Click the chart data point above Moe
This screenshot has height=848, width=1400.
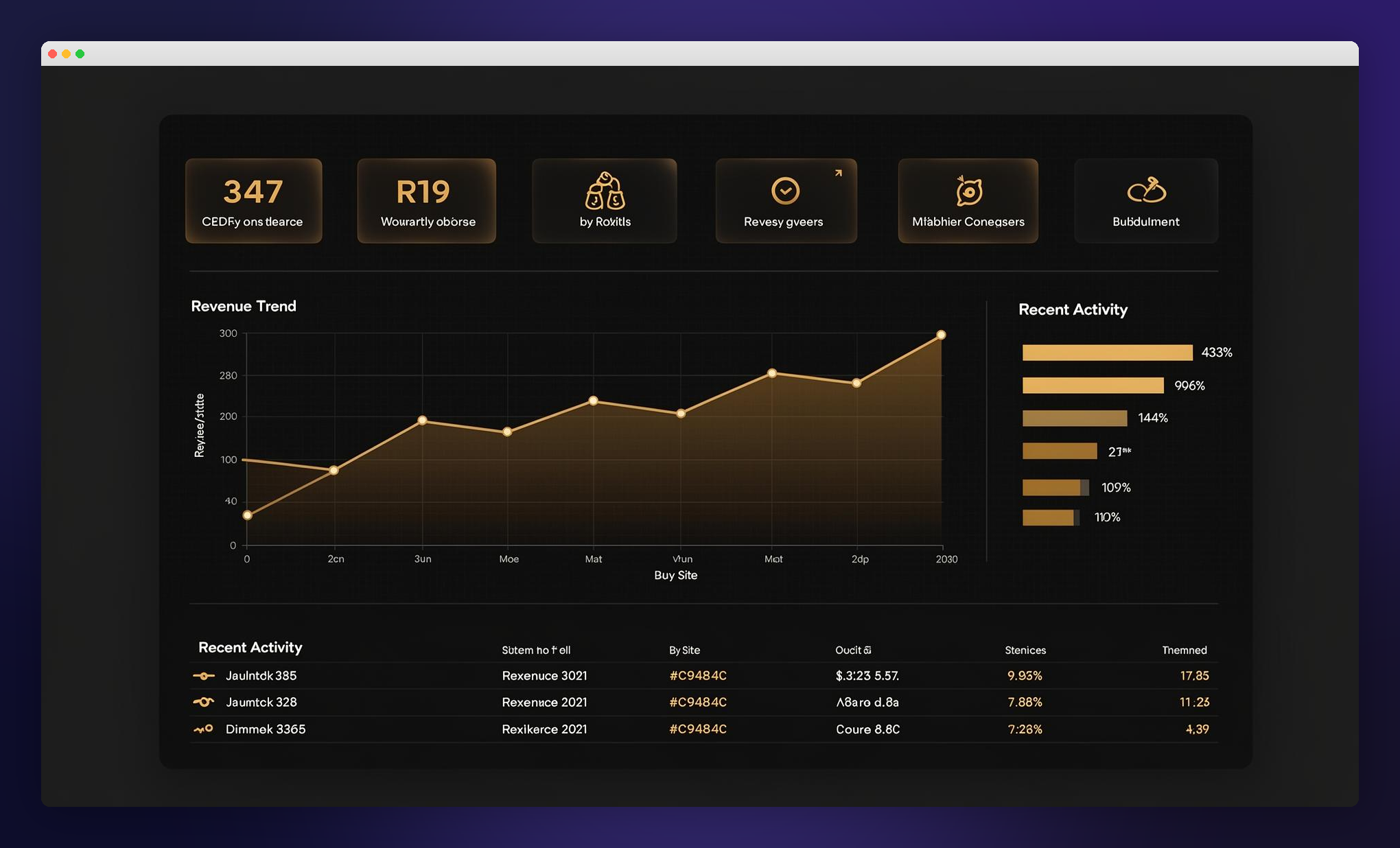coord(507,432)
